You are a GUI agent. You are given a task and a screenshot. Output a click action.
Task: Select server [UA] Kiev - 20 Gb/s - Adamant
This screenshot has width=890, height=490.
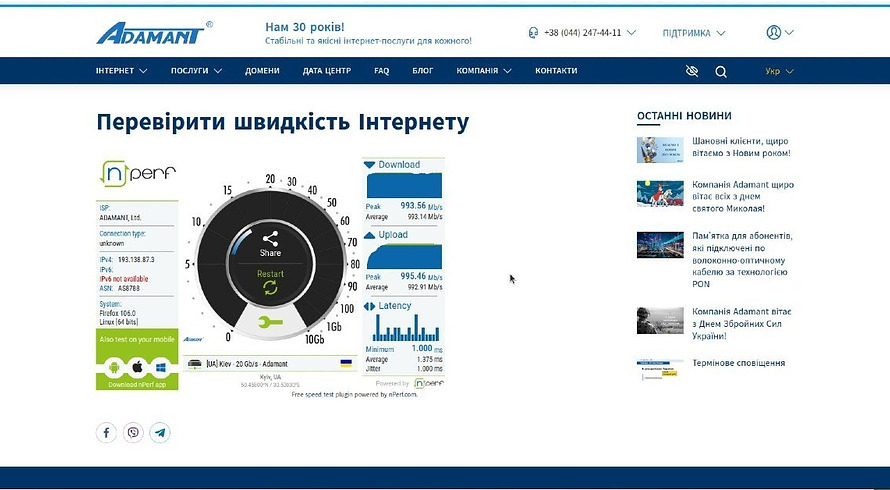(x=270, y=364)
